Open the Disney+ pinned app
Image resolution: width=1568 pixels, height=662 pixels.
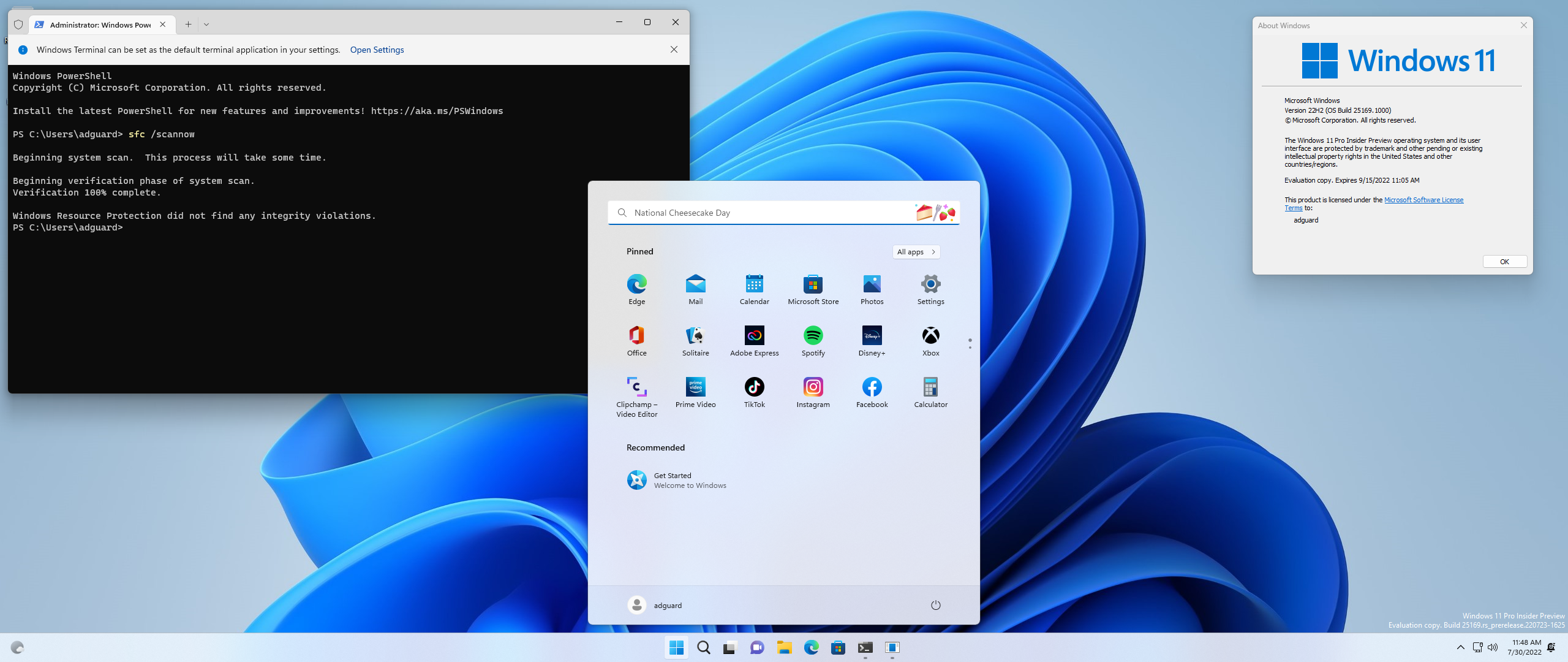872,341
